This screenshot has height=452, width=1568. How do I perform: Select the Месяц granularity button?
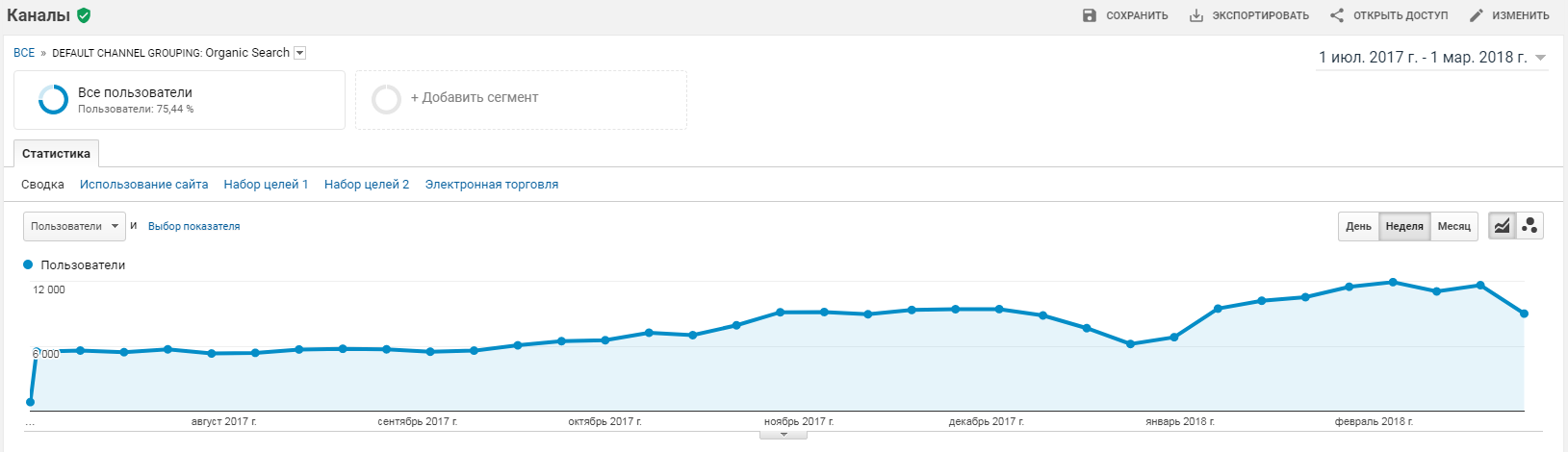click(1453, 226)
